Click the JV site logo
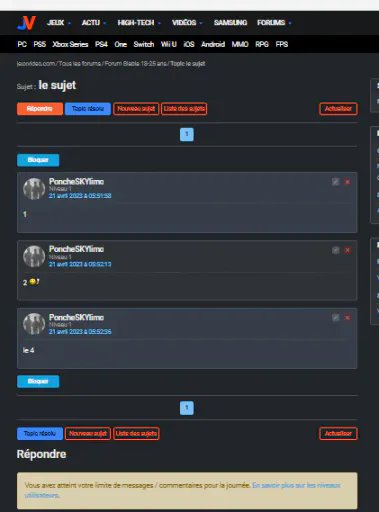Viewport: 379px width, 512px height. click(26, 23)
